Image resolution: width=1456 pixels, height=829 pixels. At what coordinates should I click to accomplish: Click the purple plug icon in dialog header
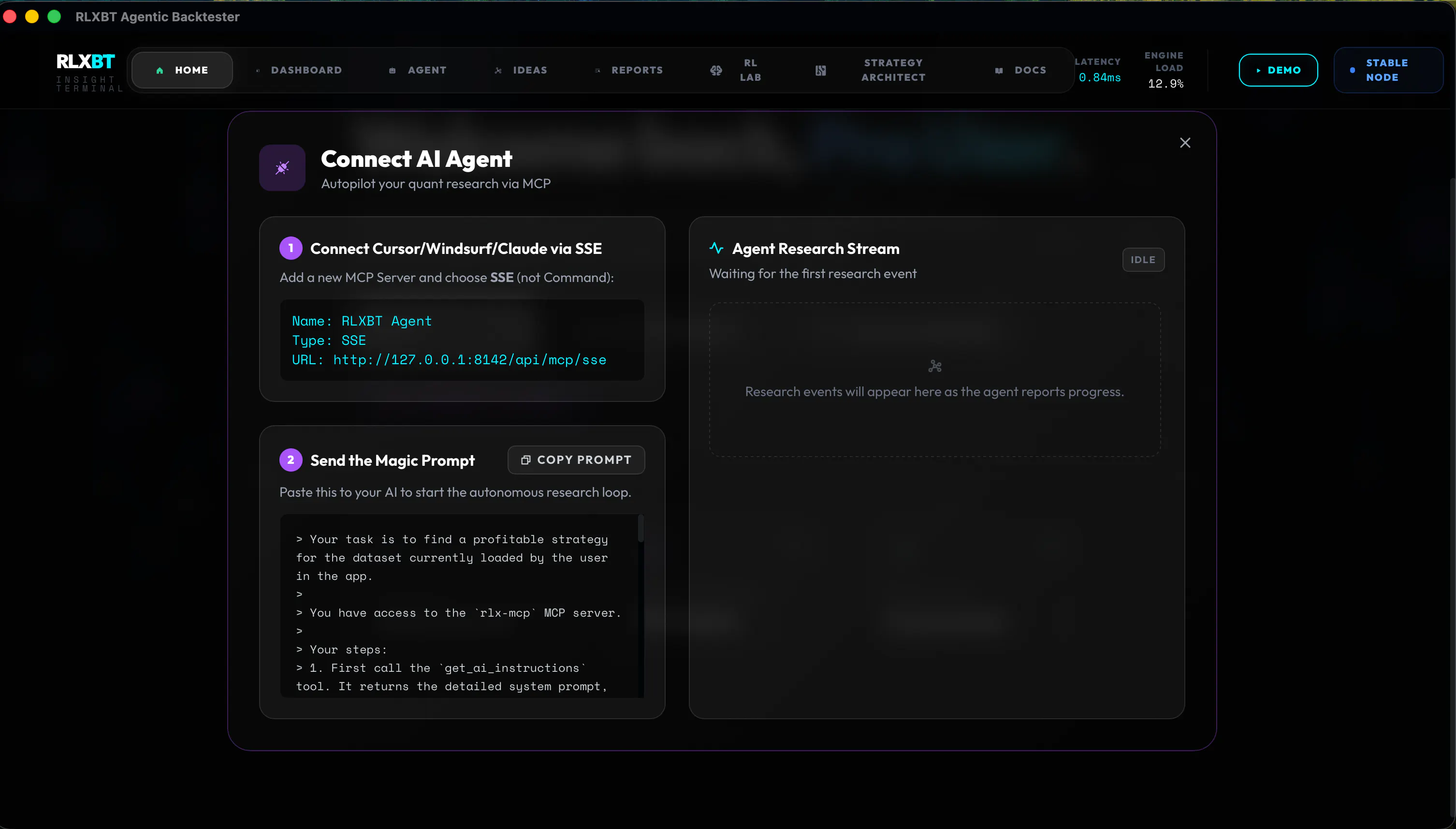pos(282,168)
